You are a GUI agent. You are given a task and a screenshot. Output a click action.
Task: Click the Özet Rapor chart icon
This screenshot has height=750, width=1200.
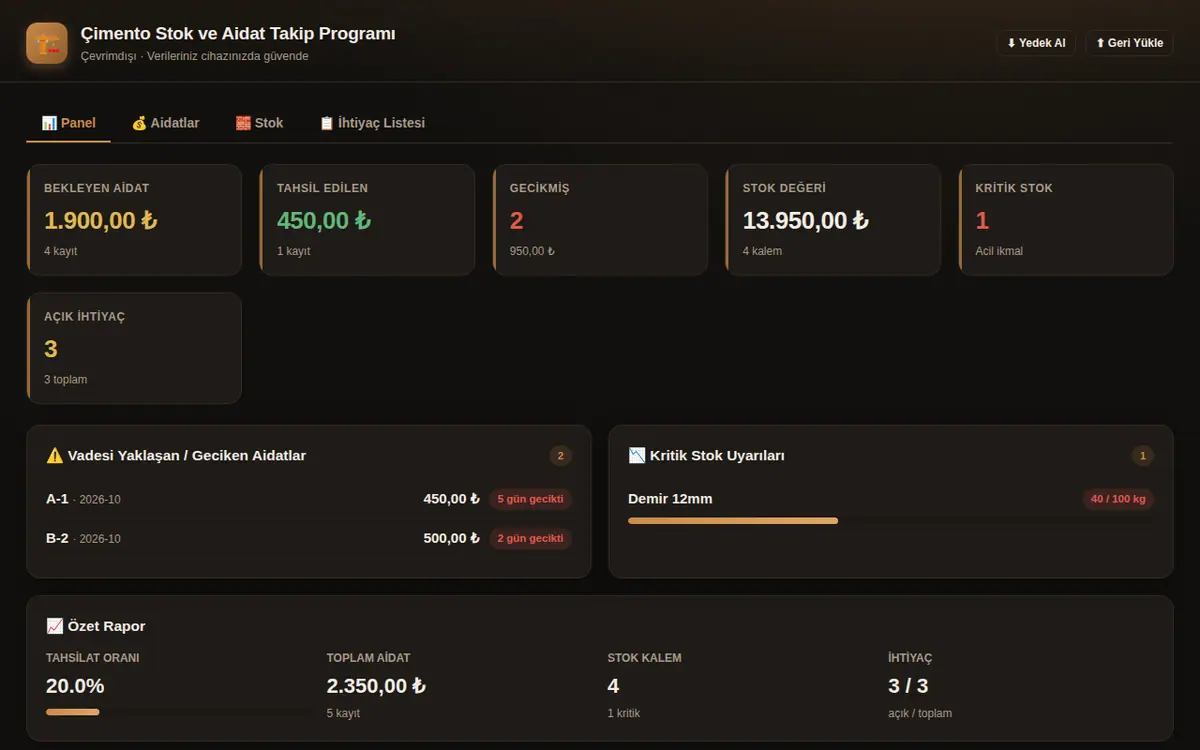[x=55, y=626]
